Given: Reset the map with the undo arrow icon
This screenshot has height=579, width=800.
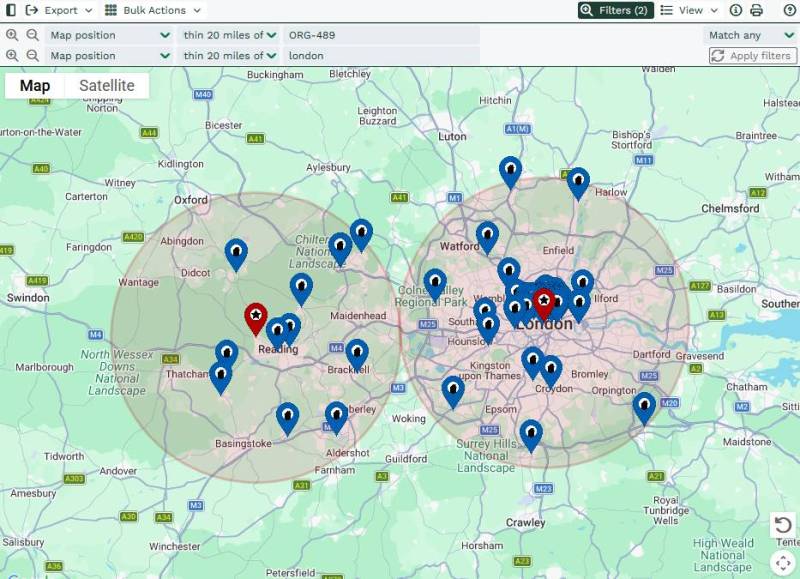Looking at the screenshot, I should [783, 525].
